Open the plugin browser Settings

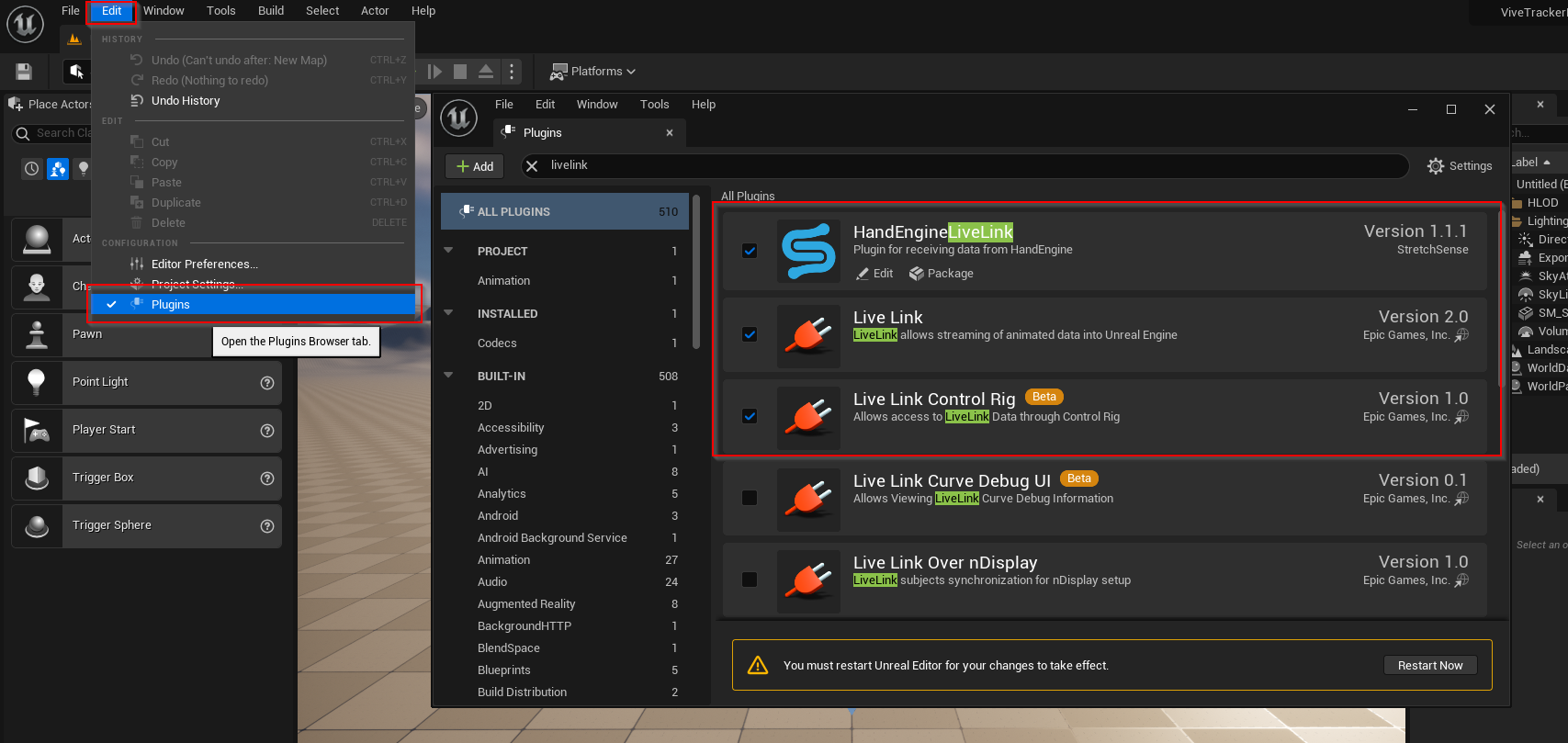click(x=1460, y=166)
